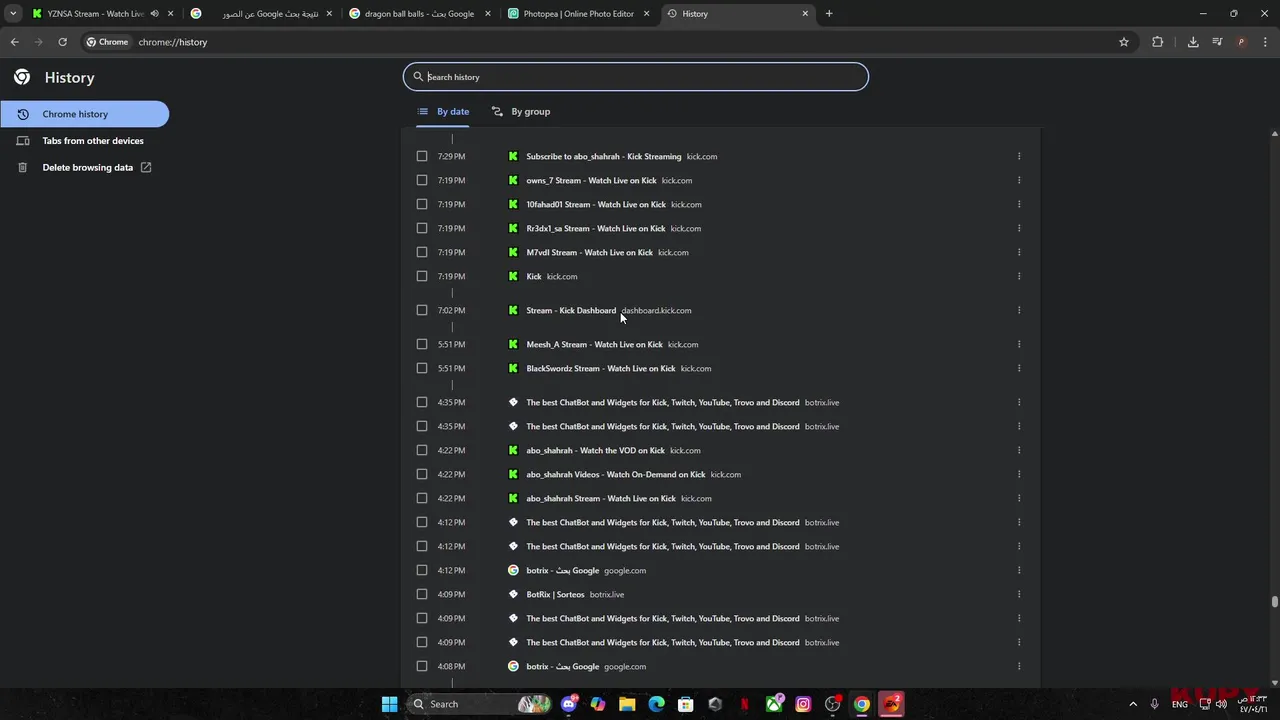1280x720 pixels.
Task: Close the Photopea browser tab
Action: (x=647, y=14)
